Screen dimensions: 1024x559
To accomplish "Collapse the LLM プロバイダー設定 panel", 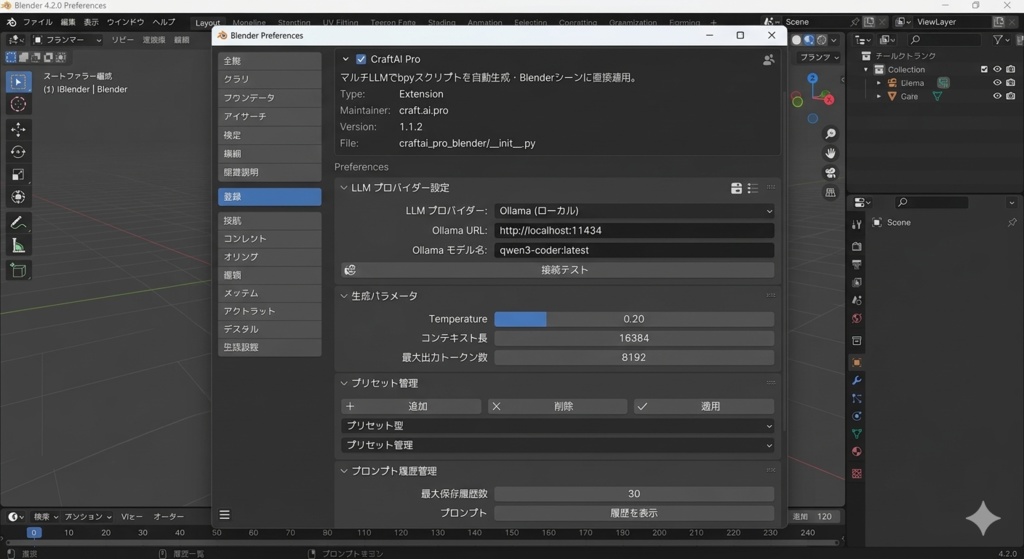I will pos(344,188).
